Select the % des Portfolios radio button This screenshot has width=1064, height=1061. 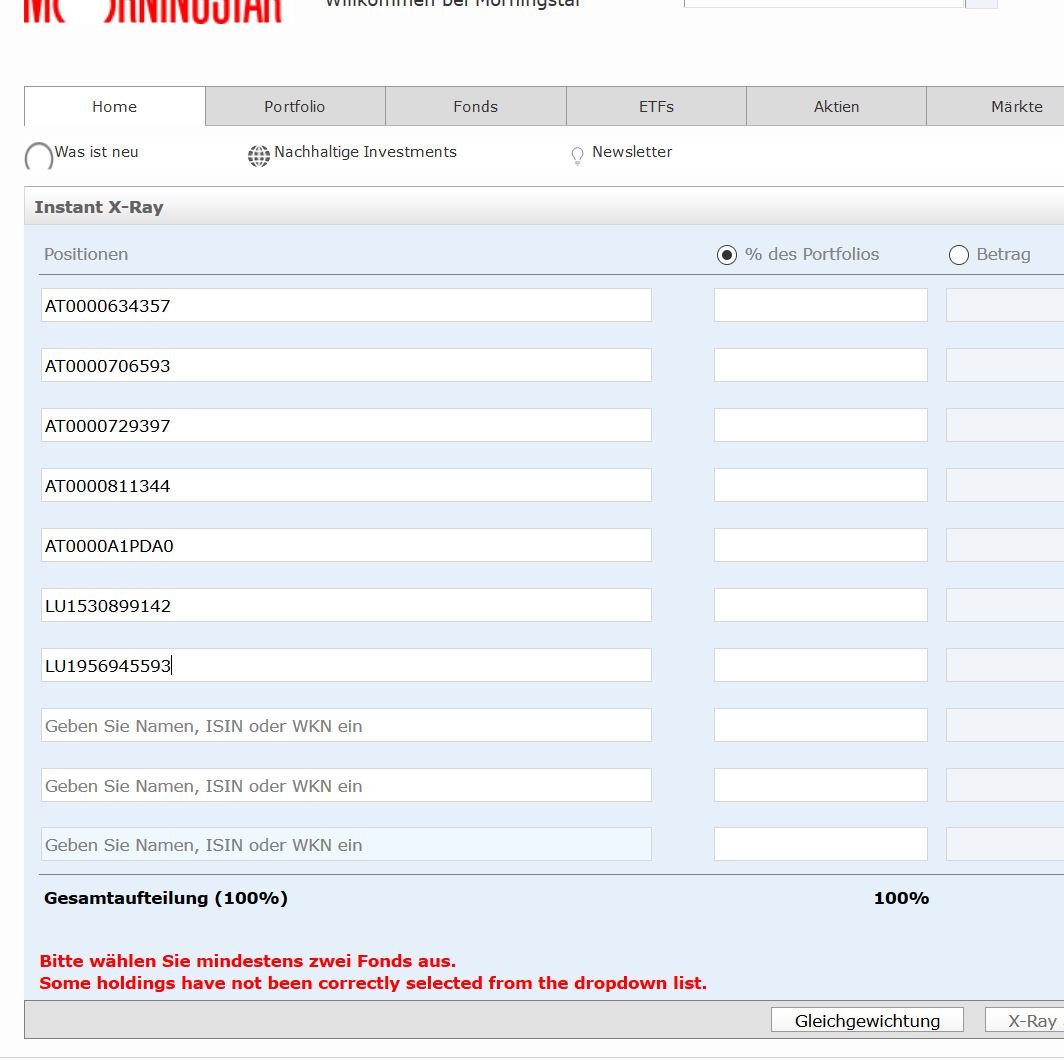[x=727, y=255]
